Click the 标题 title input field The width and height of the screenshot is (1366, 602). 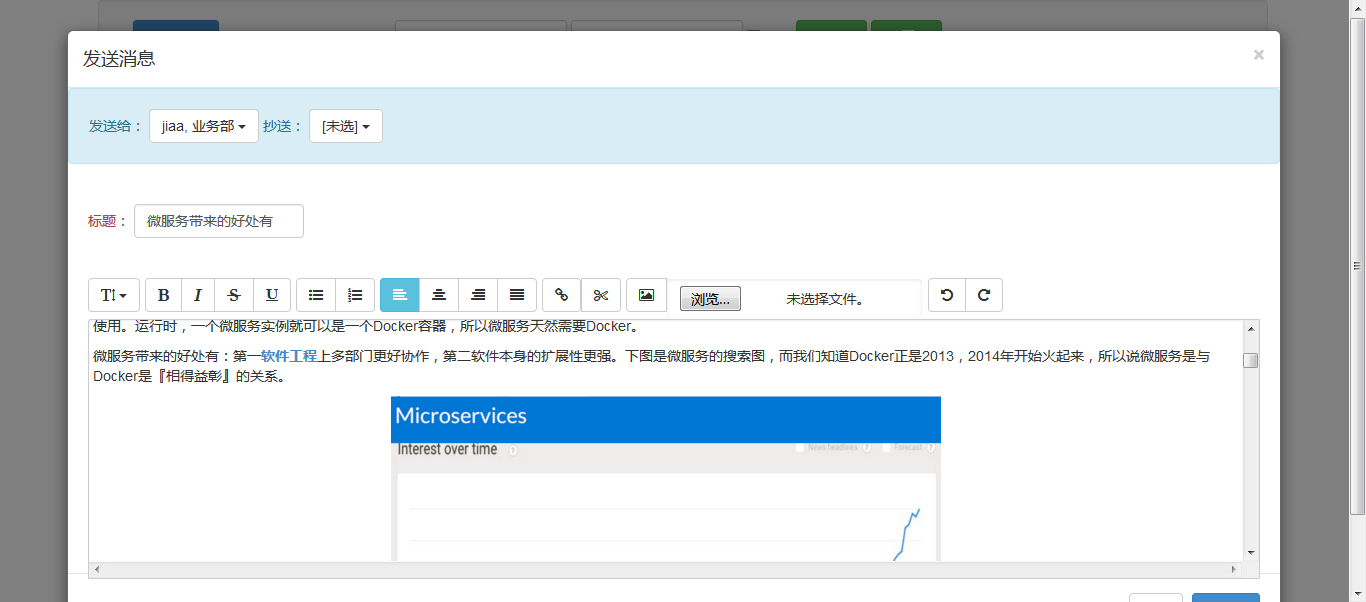tap(219, 221)
